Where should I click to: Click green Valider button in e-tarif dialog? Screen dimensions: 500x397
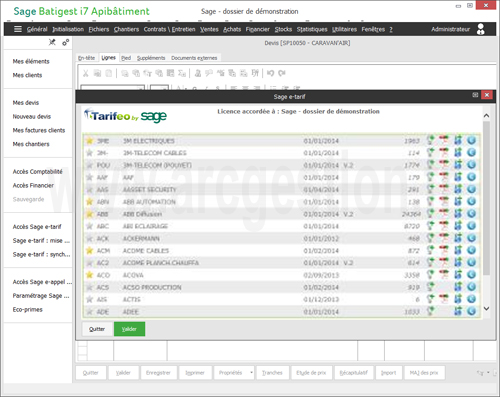pos(129,329)
